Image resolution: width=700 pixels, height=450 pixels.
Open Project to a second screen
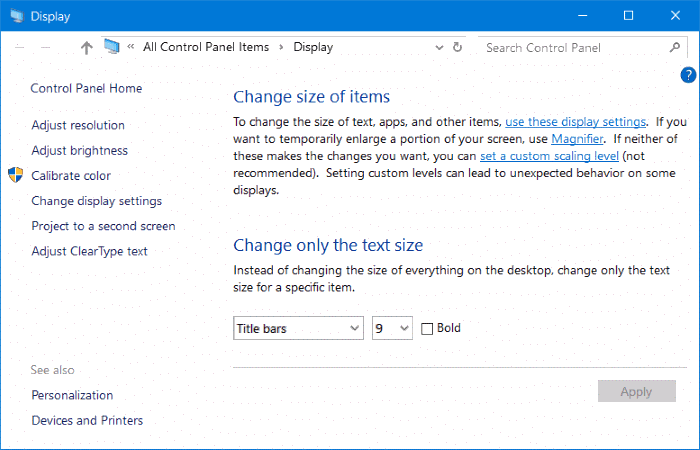(103, 226)
